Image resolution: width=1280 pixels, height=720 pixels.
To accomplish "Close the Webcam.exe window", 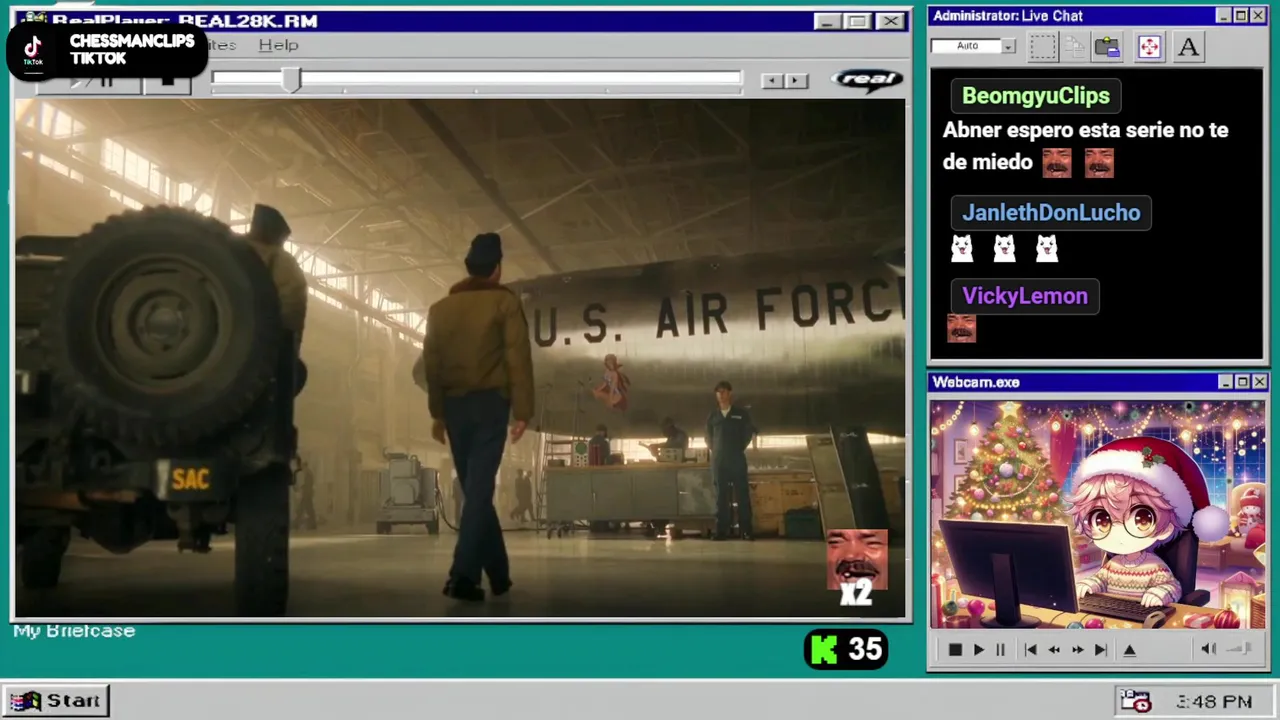I will click(x=1260, y=382).
